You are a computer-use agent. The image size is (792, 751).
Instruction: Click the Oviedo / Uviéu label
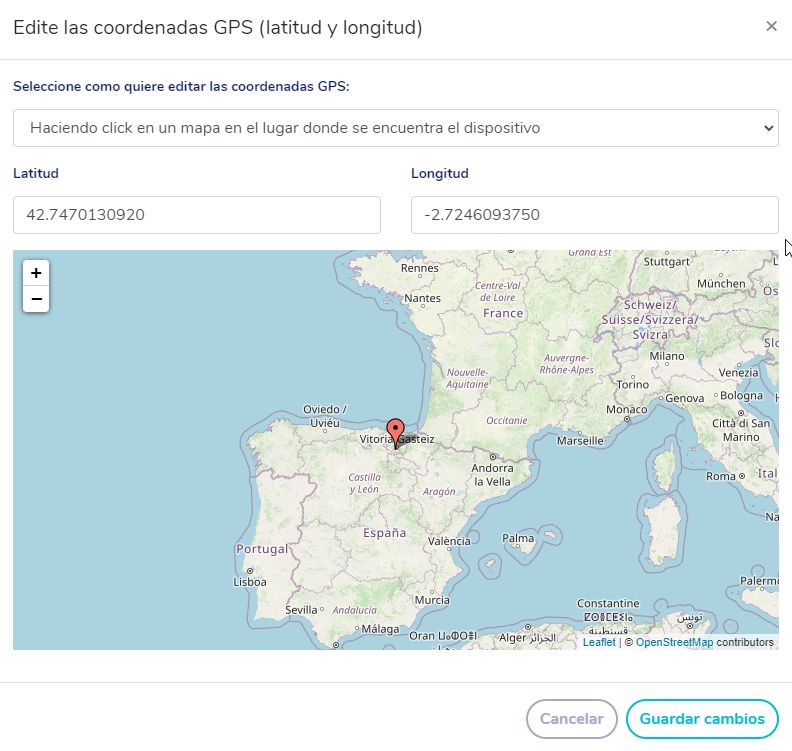pos(325,416)
